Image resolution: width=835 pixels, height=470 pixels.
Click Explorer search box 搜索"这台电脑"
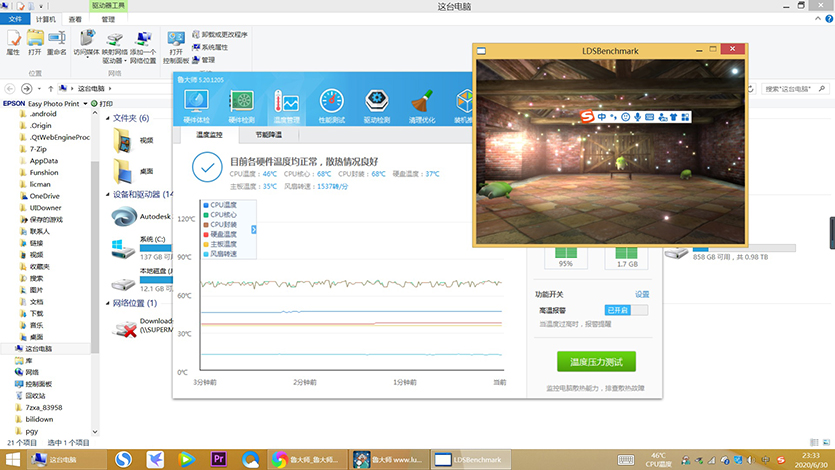(x=795, y=89)
